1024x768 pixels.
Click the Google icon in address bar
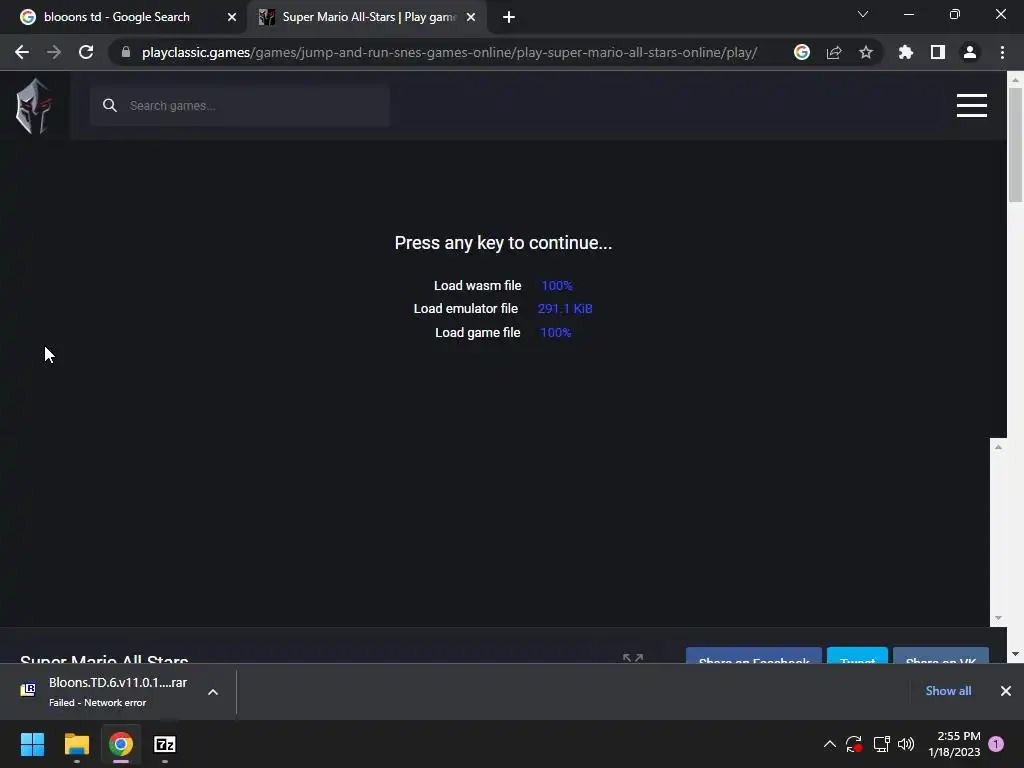[x=801, y=52]
